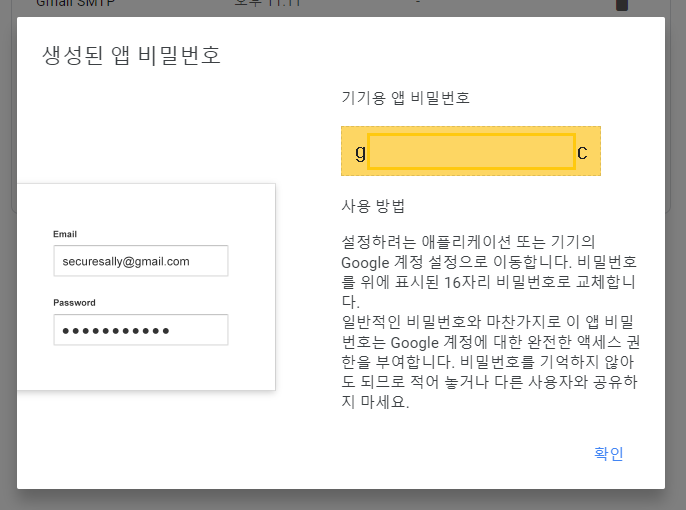Screen dimensions: 686x510
Task: Click the Password label text
Action: [x=74, y=303]
